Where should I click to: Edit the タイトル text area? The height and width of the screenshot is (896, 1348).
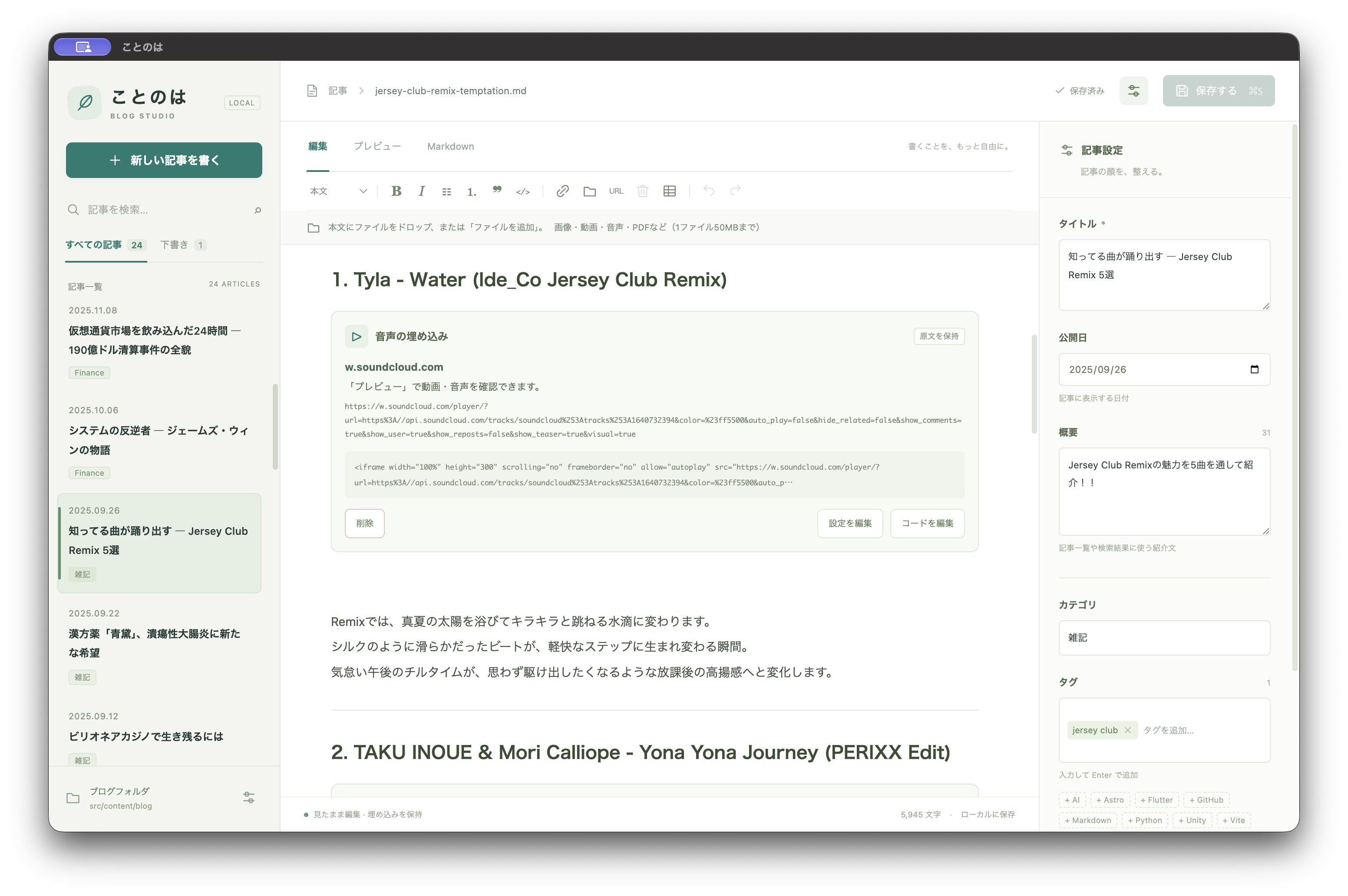[x=1164, y=275]
